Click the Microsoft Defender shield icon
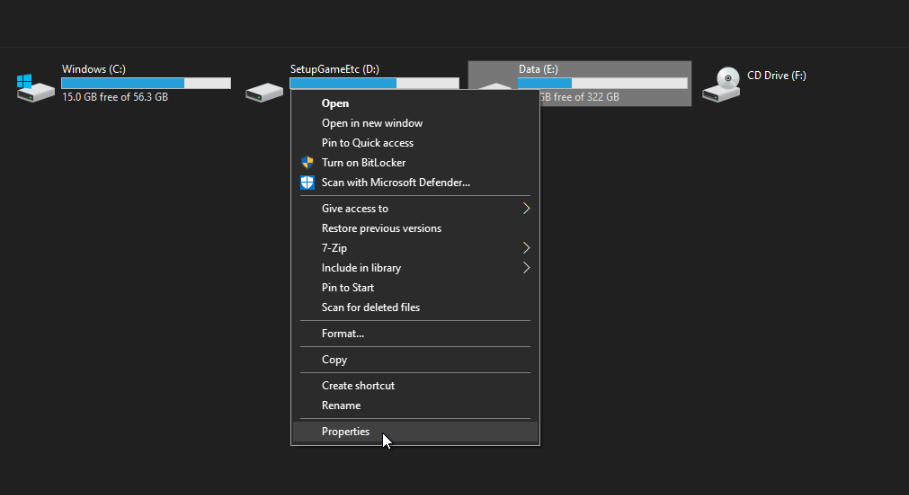Screen dimensions: 909x495 click(x=307, y=183)
